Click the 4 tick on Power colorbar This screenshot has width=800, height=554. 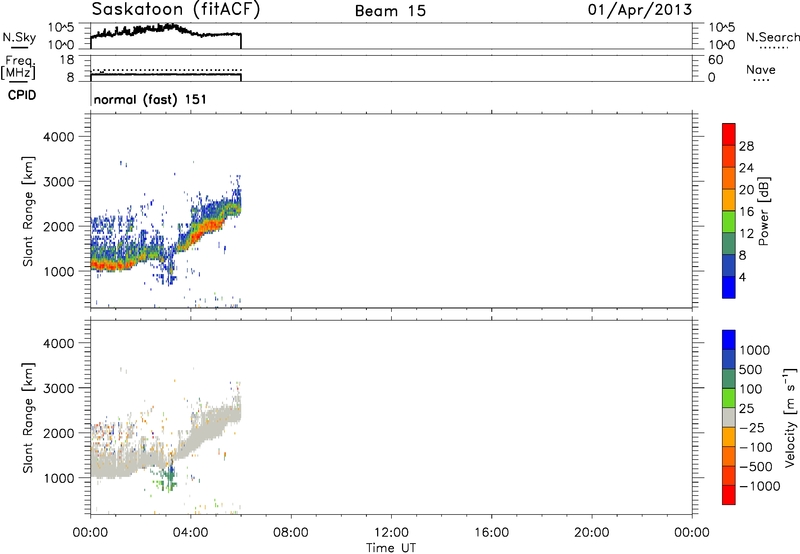click(x=742, y=277)
